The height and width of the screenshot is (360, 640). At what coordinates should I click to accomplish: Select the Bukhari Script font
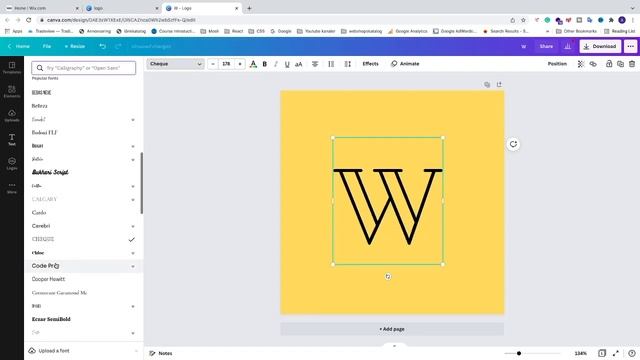pyautogui.click(x=50, y=172)
